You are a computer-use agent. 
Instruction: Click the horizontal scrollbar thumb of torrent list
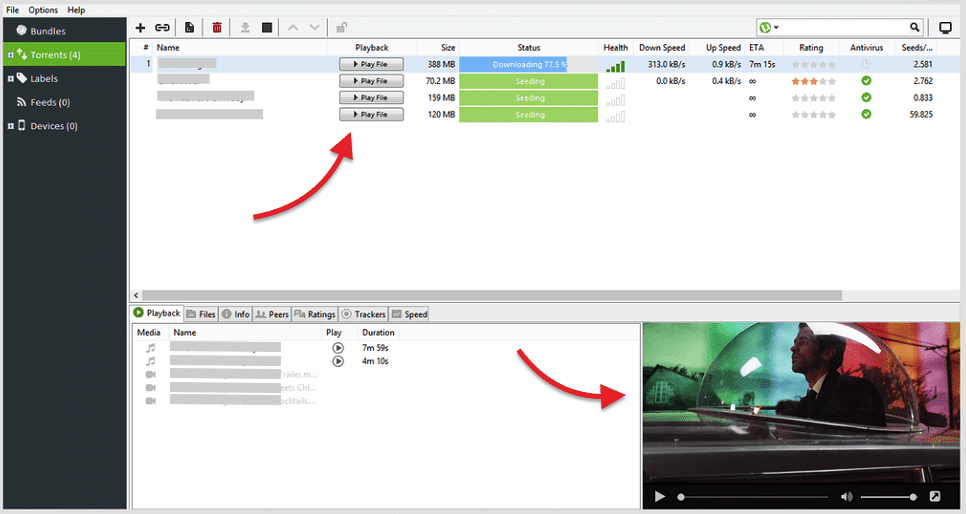[492, 295]
